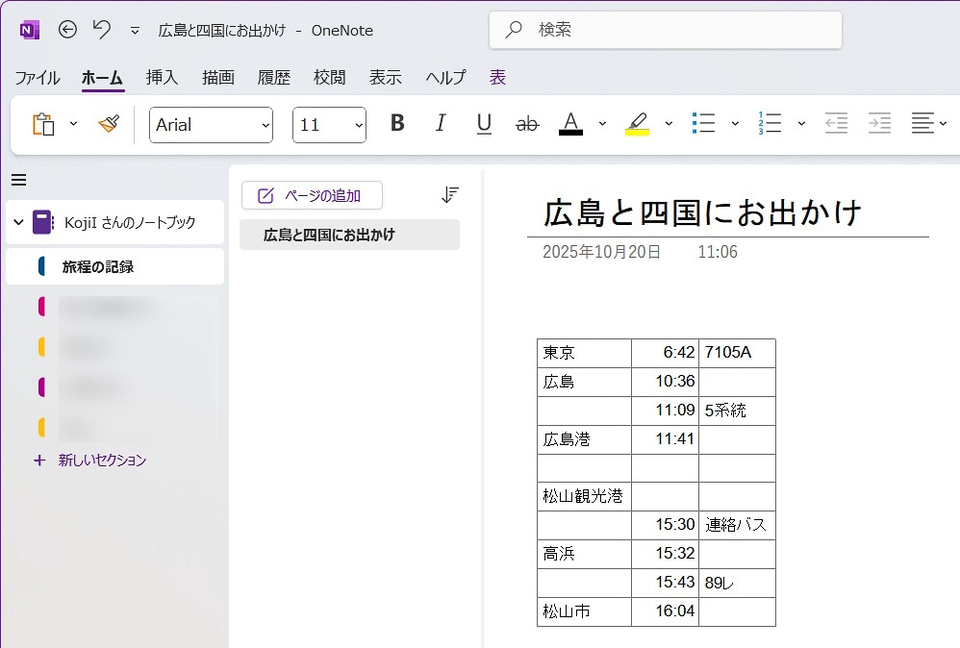
Task: Switch to the 表示 tab
Action: 385,78
